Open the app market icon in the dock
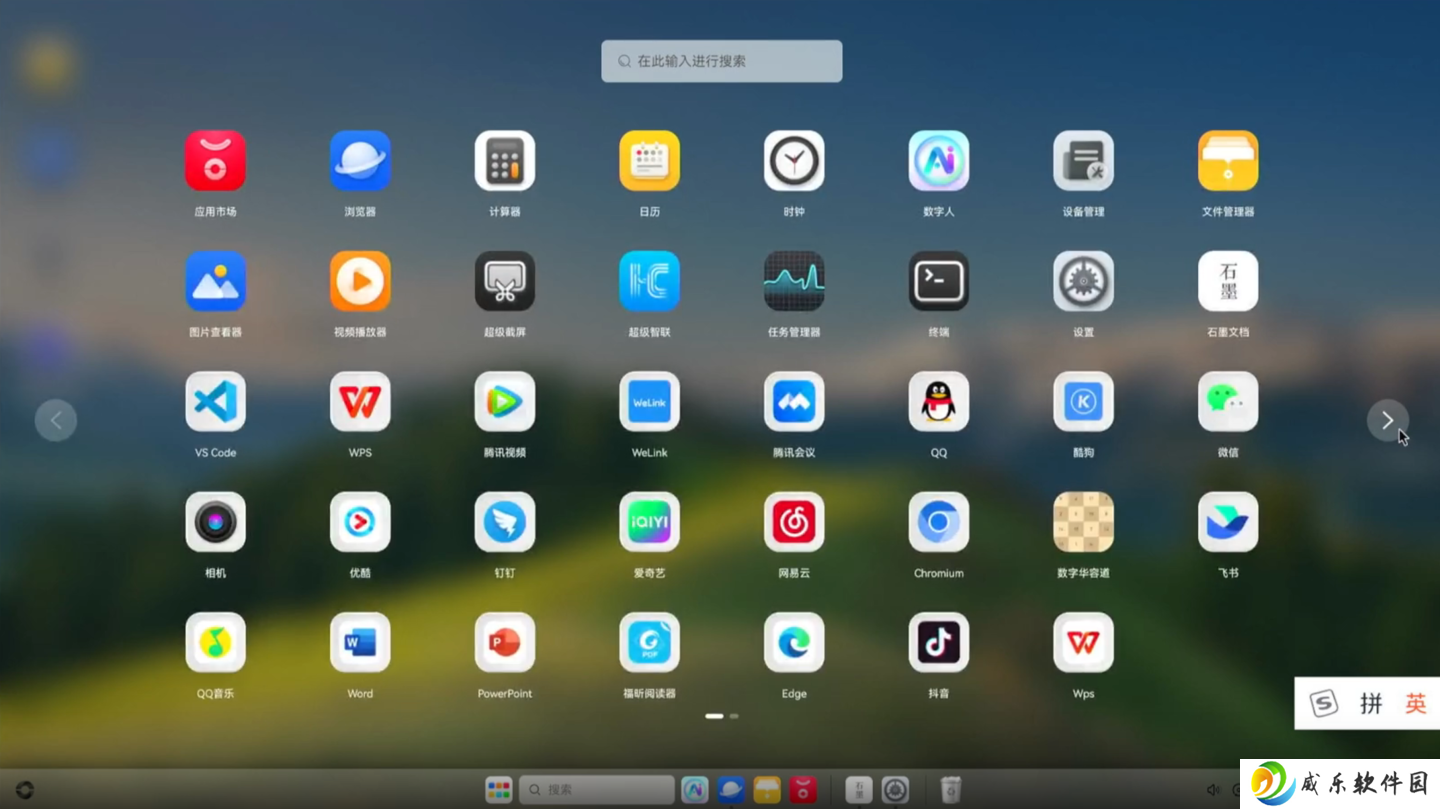This screenshot has height=809, width=1440. click(x=803, y=790)
